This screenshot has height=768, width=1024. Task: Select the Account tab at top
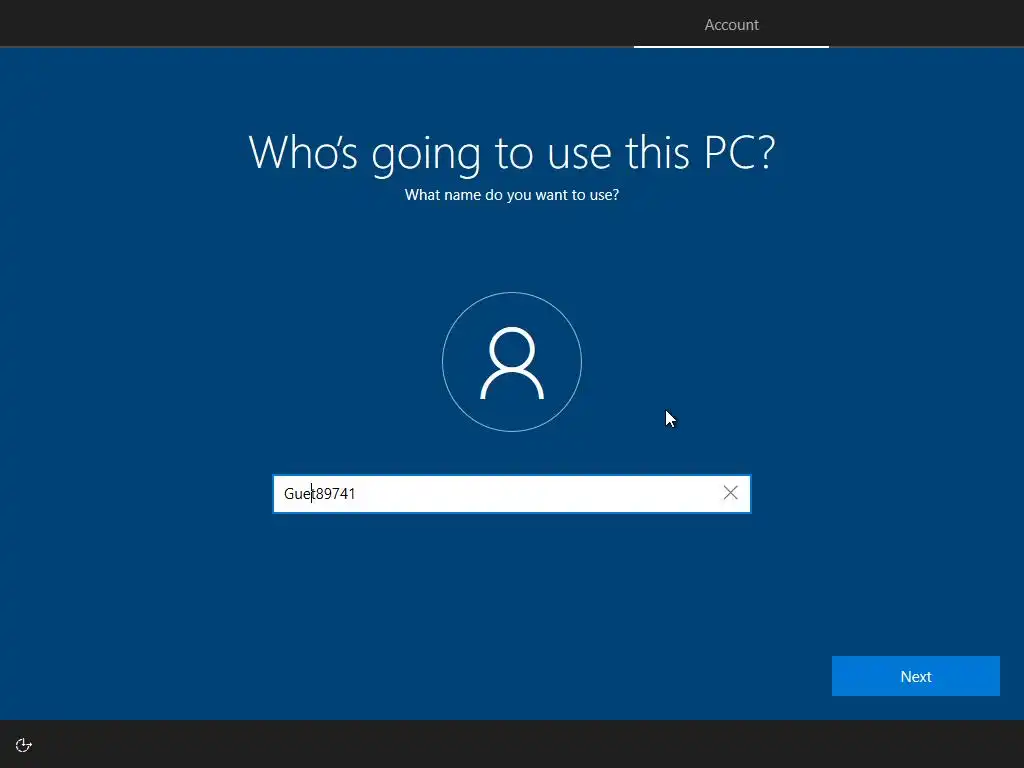coord(731,25)
